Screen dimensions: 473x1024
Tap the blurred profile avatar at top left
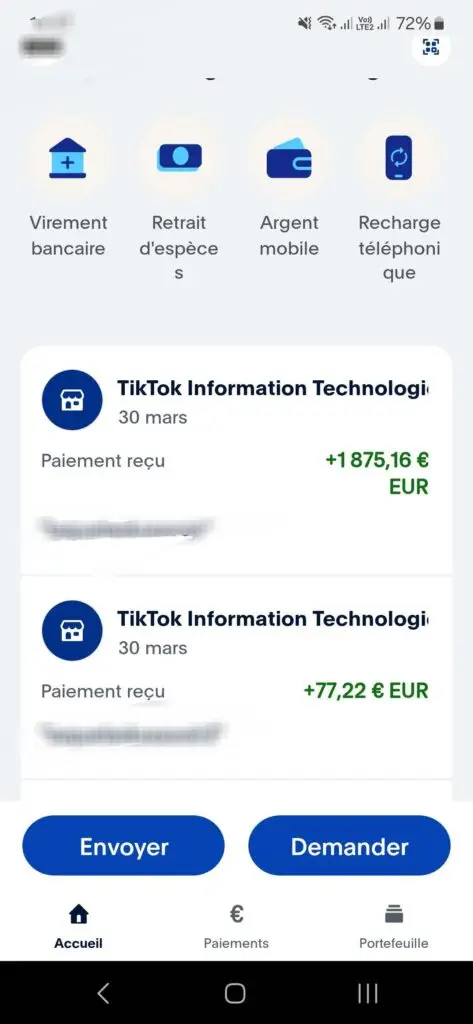(x=43, y=46)
